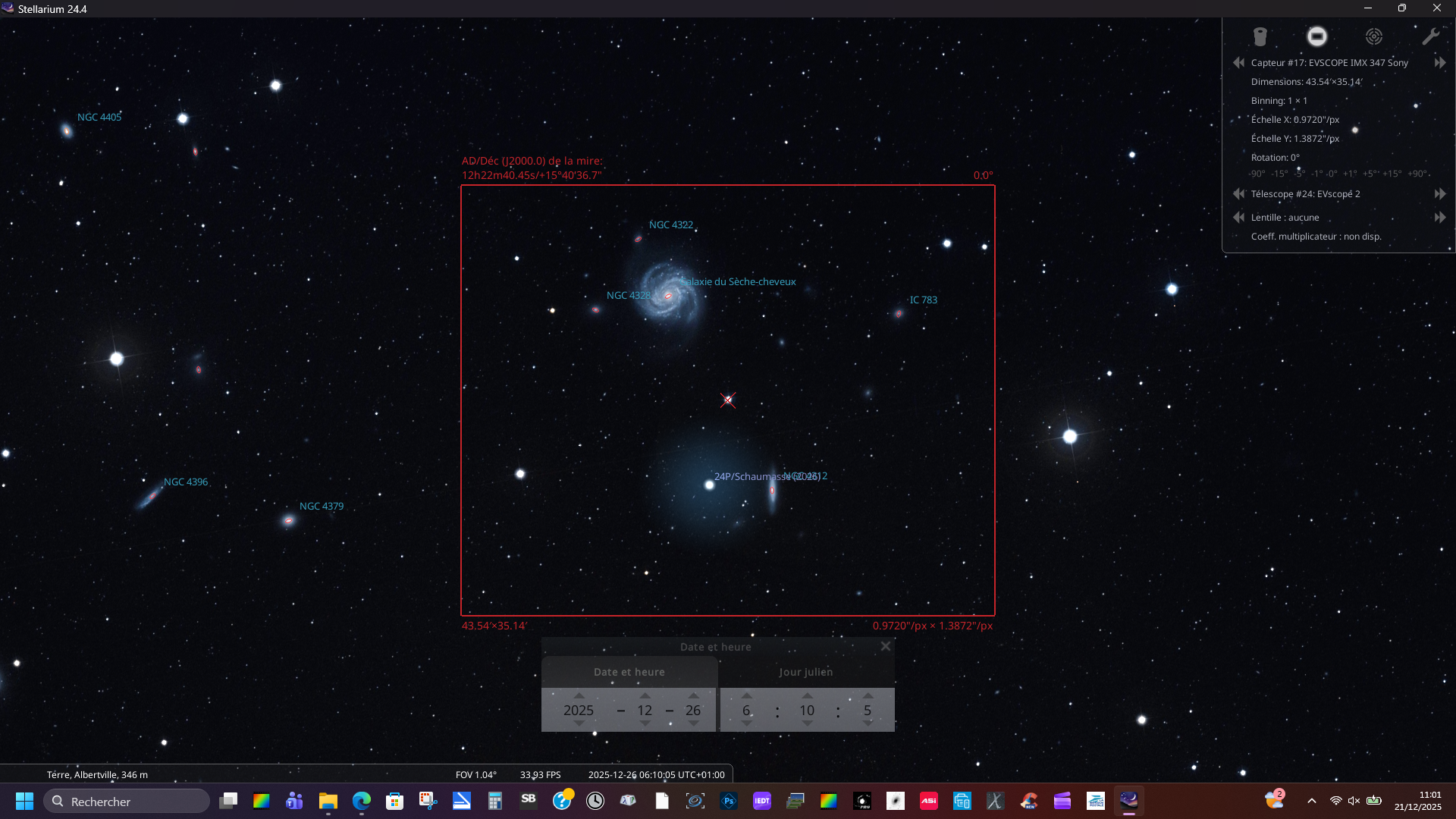Rotate sensor frame by -90°
This screenshot has height=819, width=1456.
point(1257,174)
